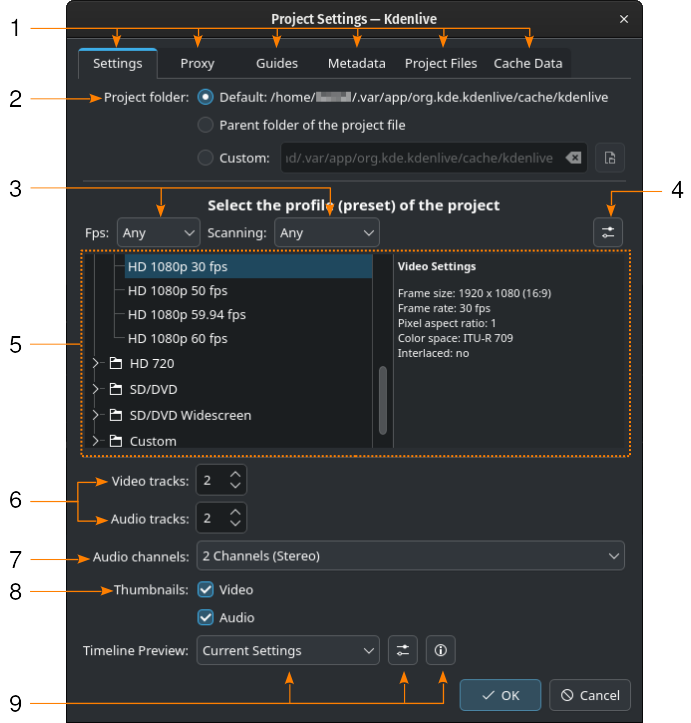Toggle Audio thumbnails checkbox

(x=205, y=617)
